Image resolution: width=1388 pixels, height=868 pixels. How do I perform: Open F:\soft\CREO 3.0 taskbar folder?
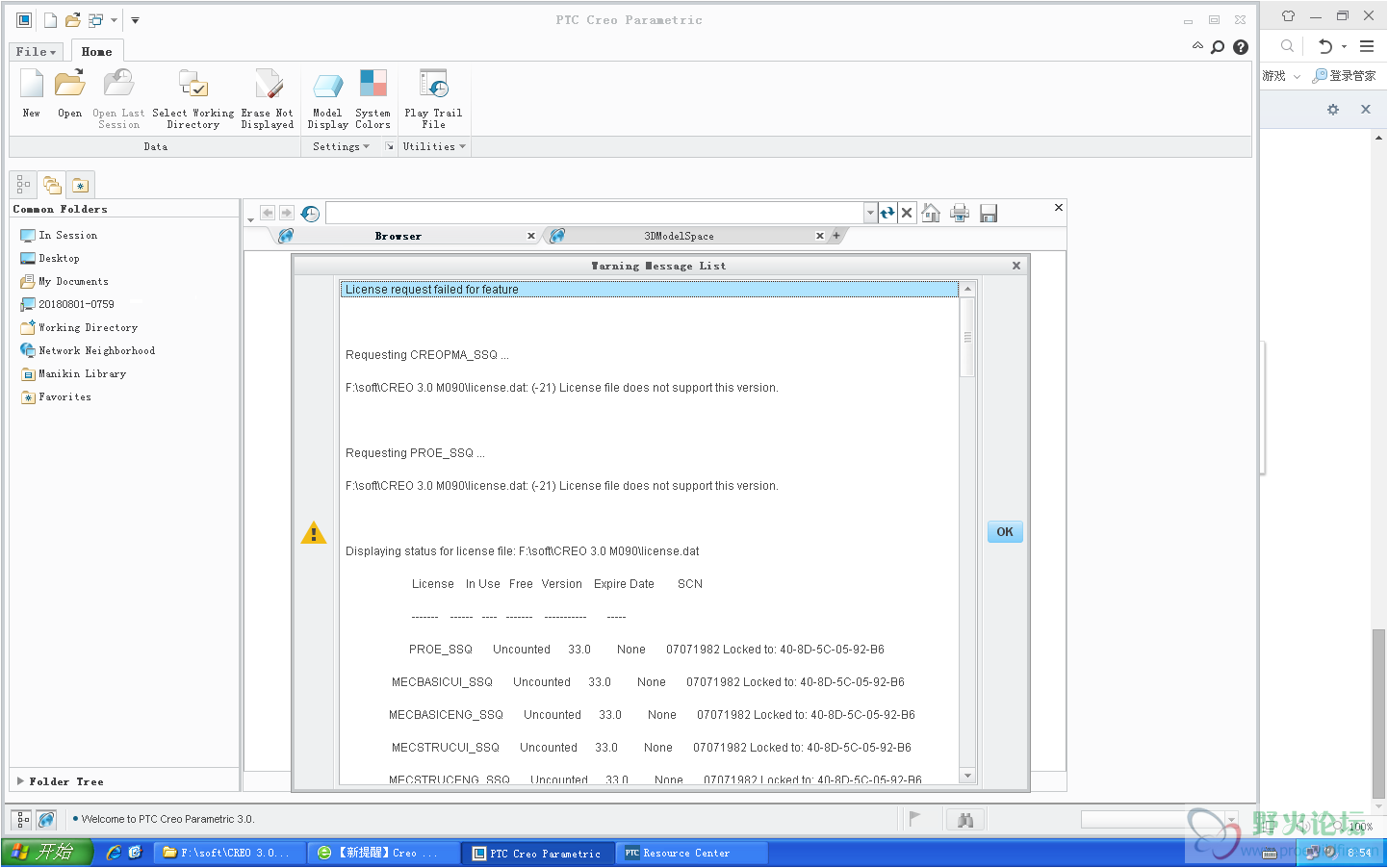click(x=230, y=853)
